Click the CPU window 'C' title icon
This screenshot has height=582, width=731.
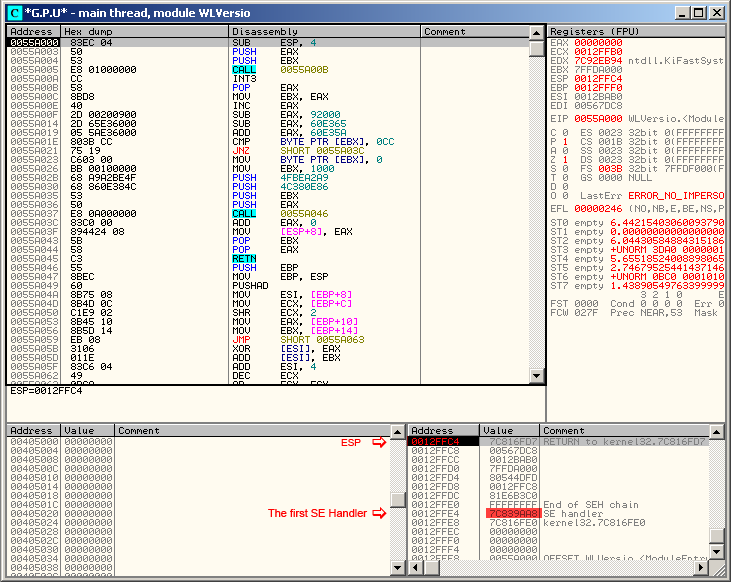click(14, 13)
